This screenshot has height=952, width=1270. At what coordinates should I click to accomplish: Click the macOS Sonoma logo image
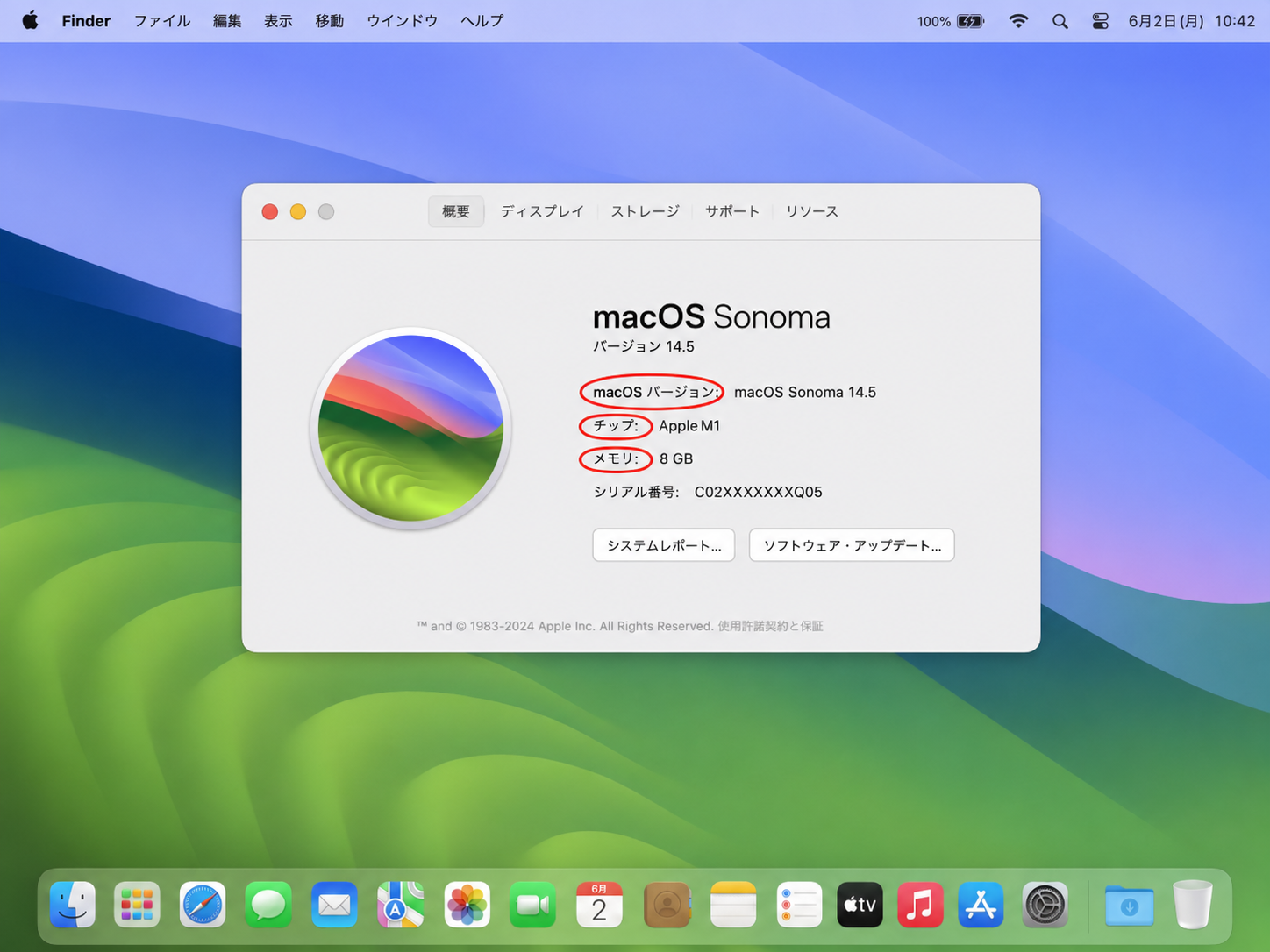410,428
